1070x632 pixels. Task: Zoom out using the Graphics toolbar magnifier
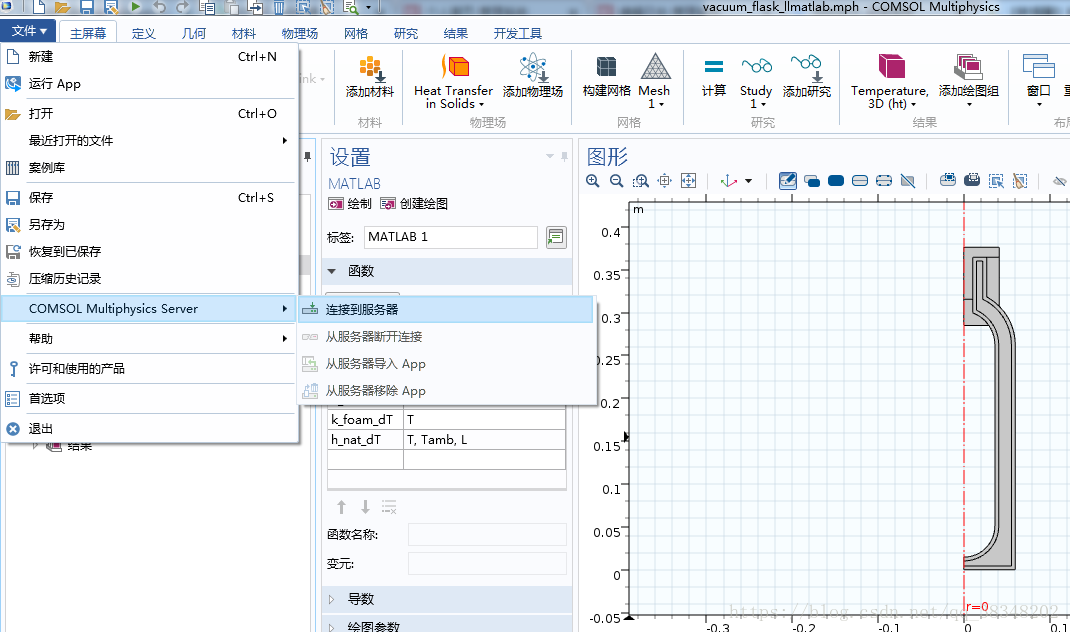pos(616,180)
